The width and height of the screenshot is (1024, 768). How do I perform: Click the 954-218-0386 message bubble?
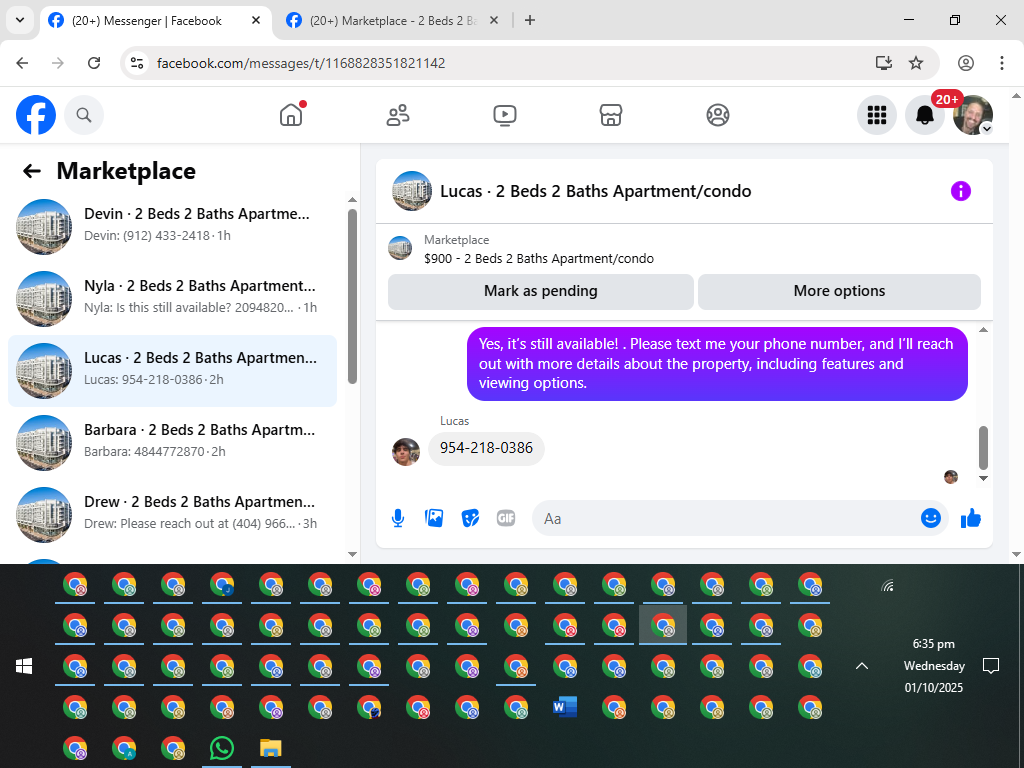(x=487, y=449)
